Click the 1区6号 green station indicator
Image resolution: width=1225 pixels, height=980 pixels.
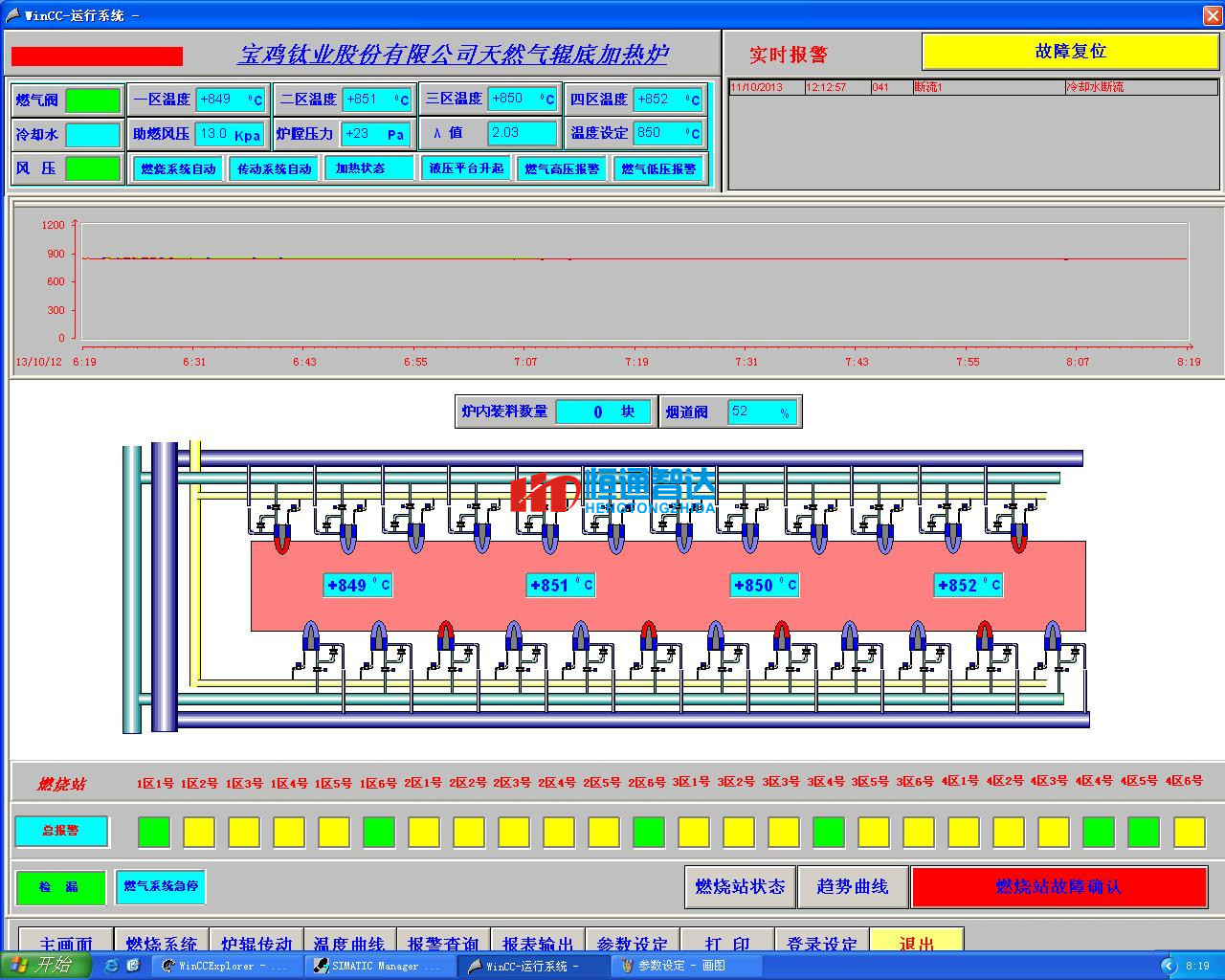(x=379, y=832)
